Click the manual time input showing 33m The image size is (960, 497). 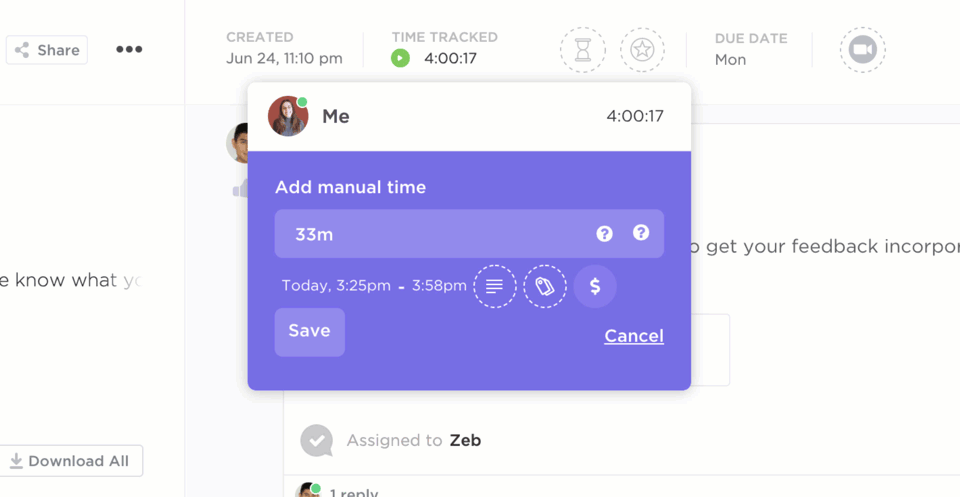pyautogui.click(x=430, y=234)
